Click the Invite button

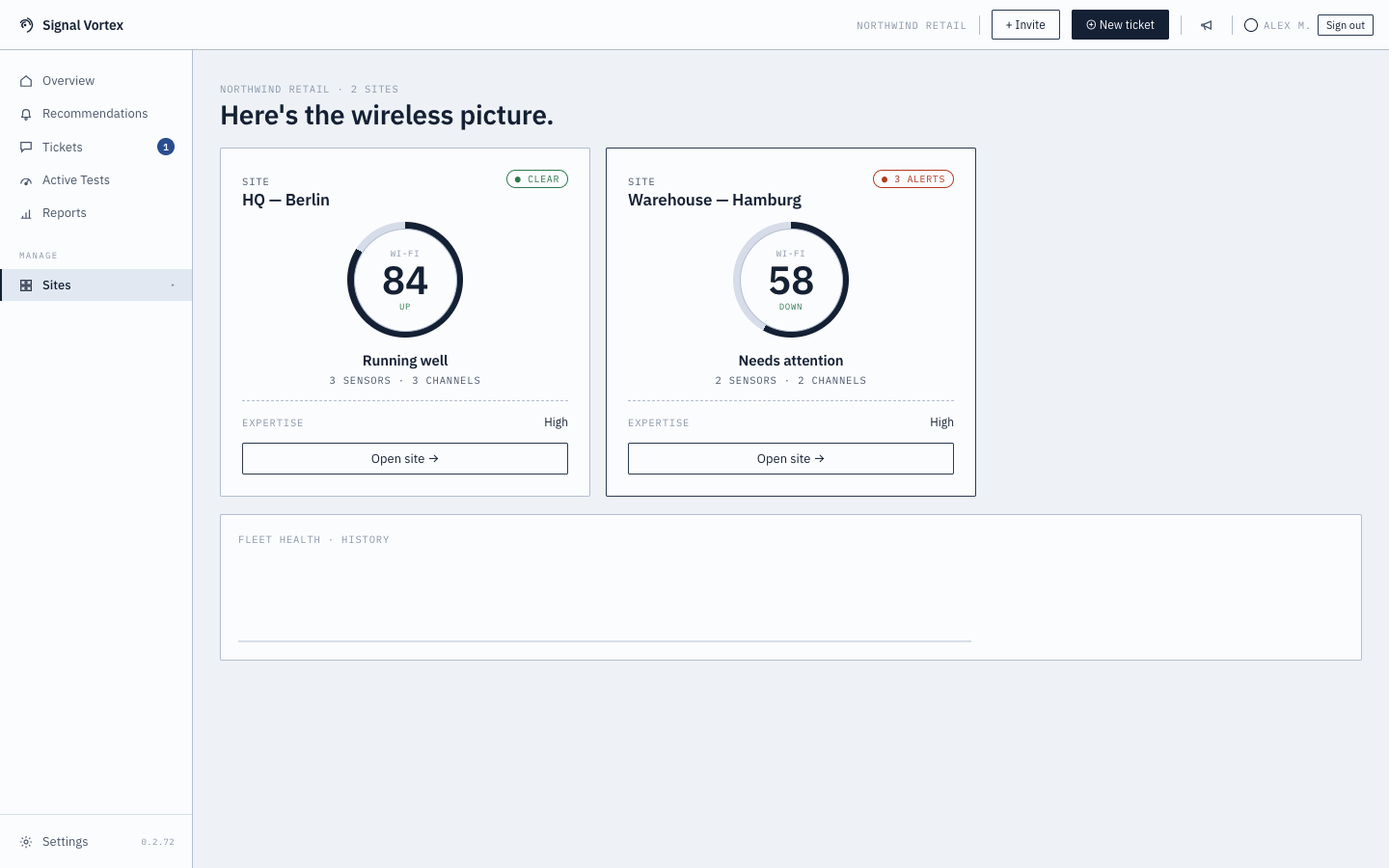tap(1025, 25)
